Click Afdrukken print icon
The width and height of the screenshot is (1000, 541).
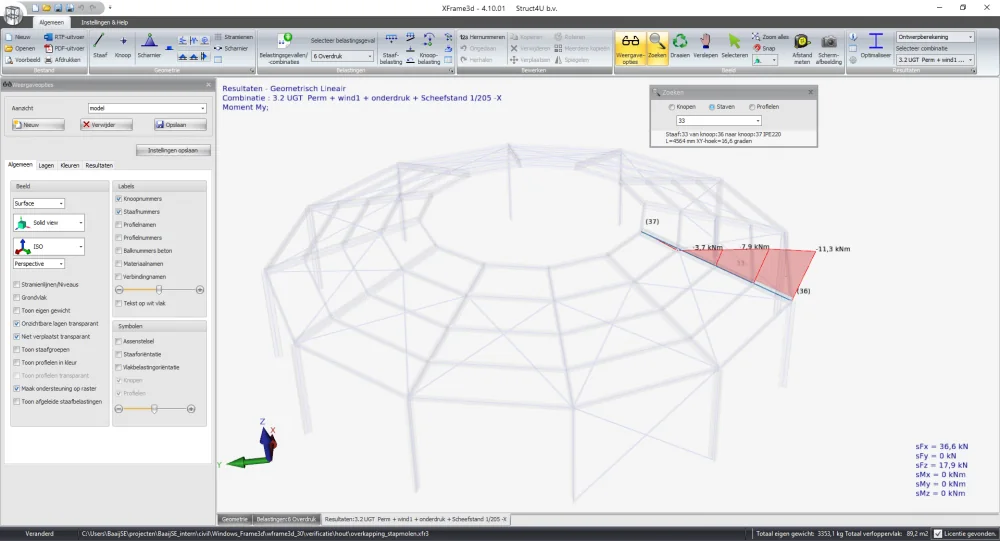(62, 59)
